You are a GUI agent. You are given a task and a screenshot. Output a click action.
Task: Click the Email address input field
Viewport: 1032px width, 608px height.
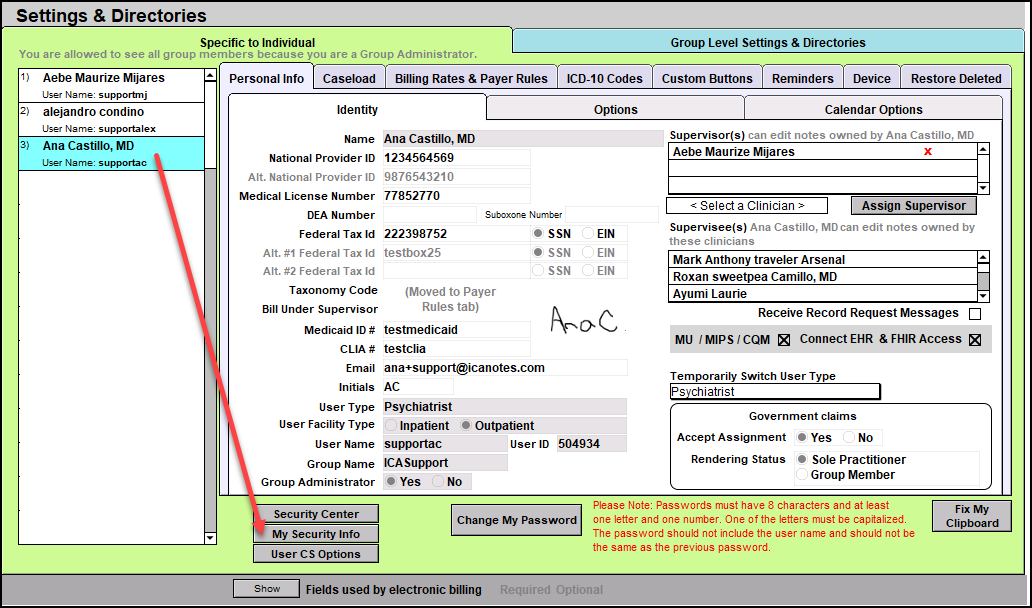(504, 368)
